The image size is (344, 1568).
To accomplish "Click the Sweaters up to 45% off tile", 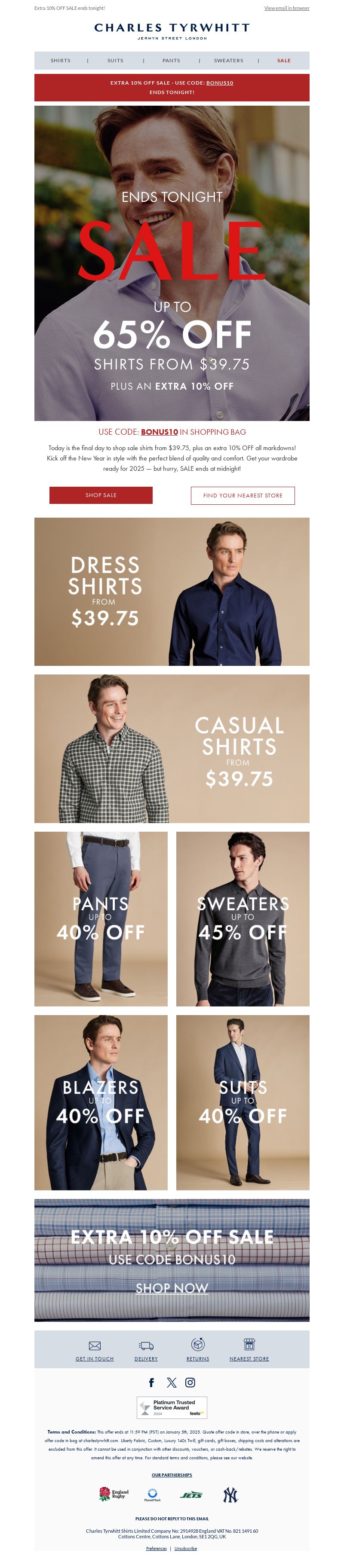I will tap(243, 919).
